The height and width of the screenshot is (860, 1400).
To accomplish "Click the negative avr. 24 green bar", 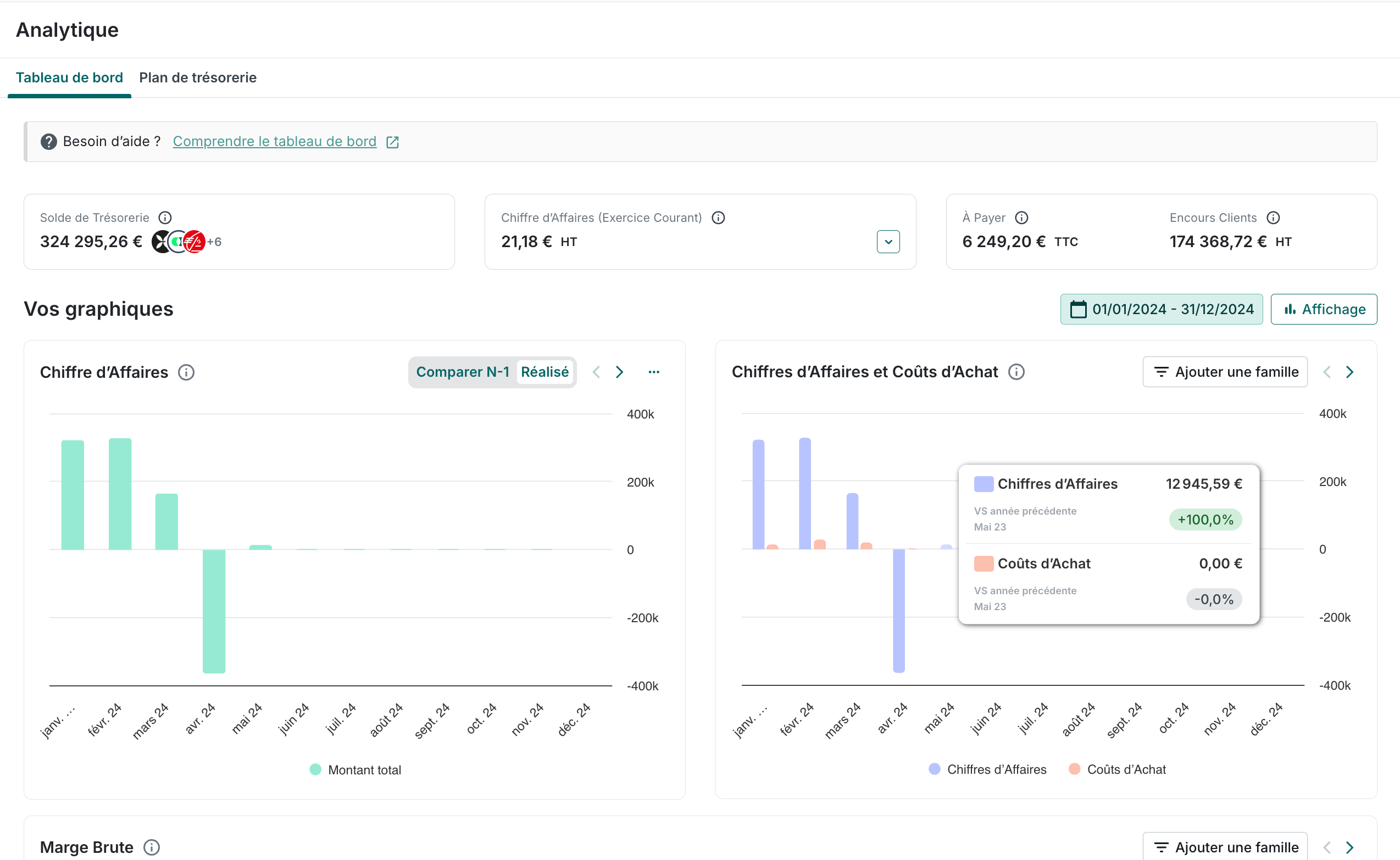I will [214, 611].
